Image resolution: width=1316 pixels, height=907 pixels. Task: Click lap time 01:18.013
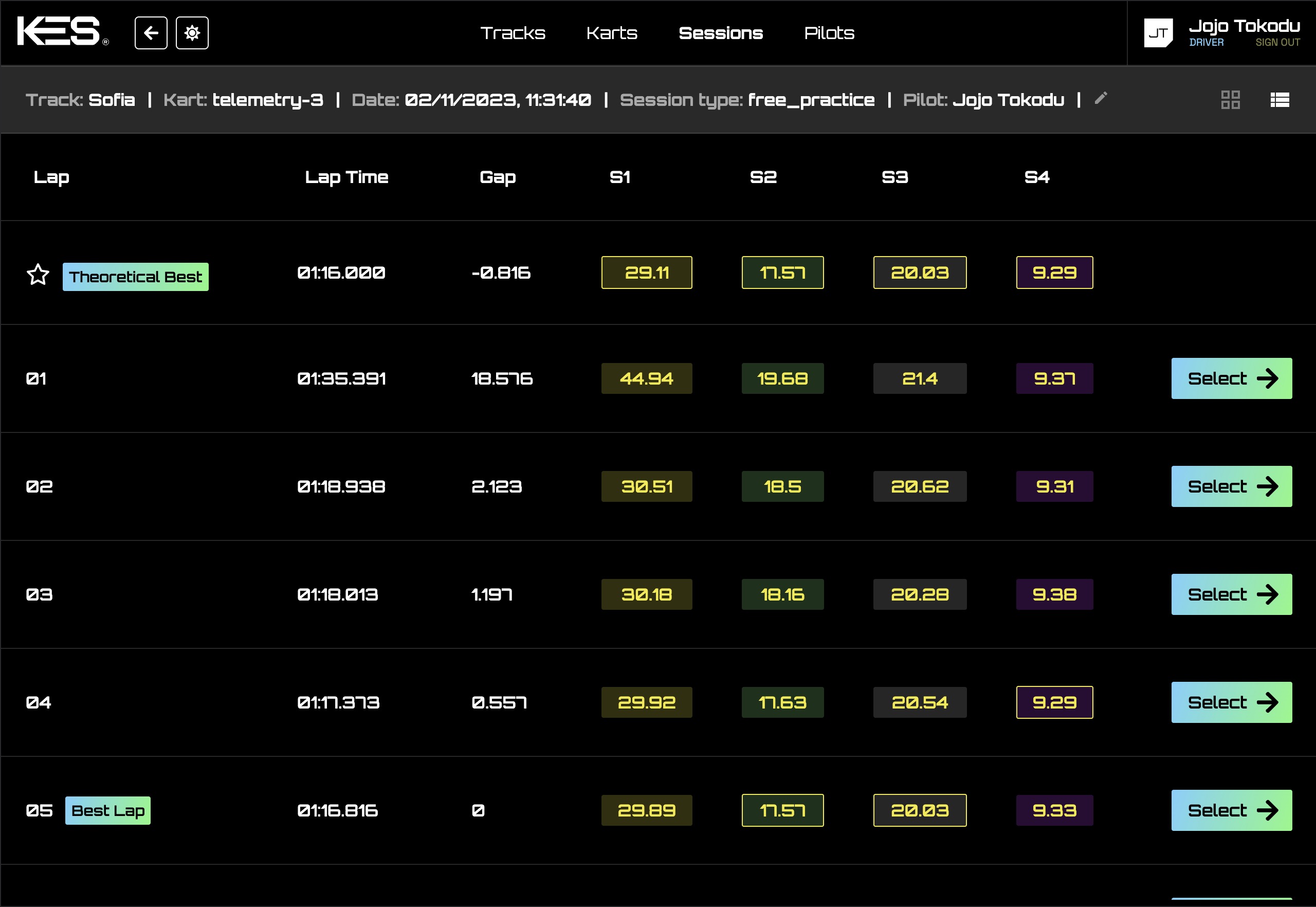point(338,594)
